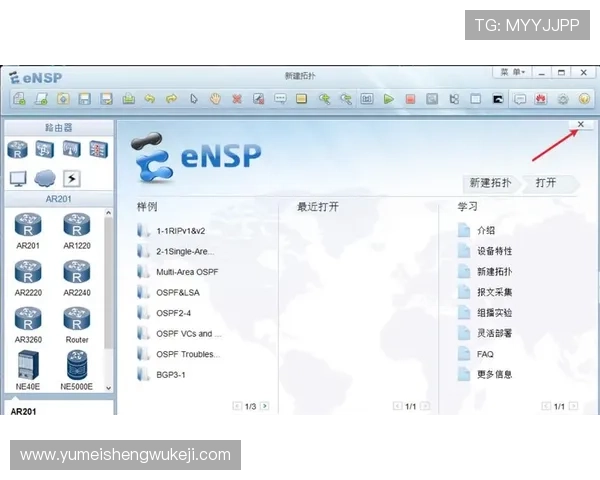600x480 pixels.
Task: Click the show all interfaces icon
Action: (x=454, y=99)
